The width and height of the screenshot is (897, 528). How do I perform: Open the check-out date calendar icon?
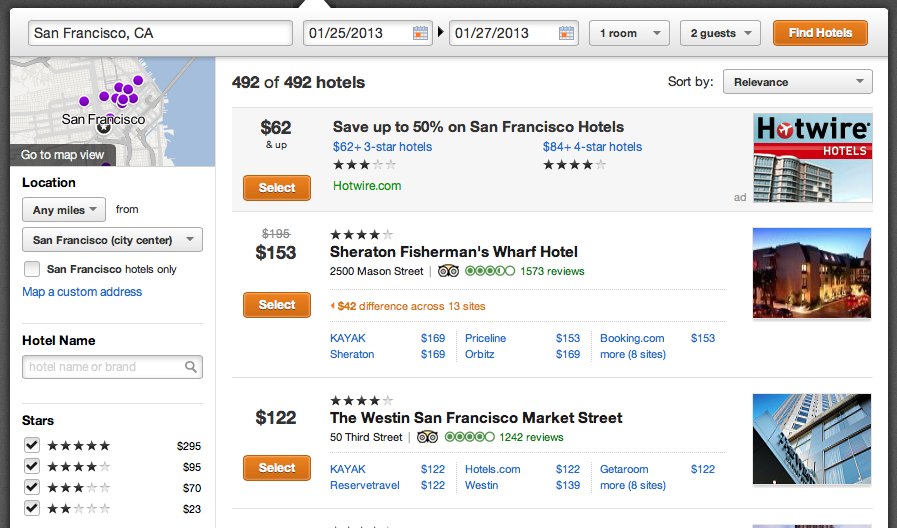566,33
